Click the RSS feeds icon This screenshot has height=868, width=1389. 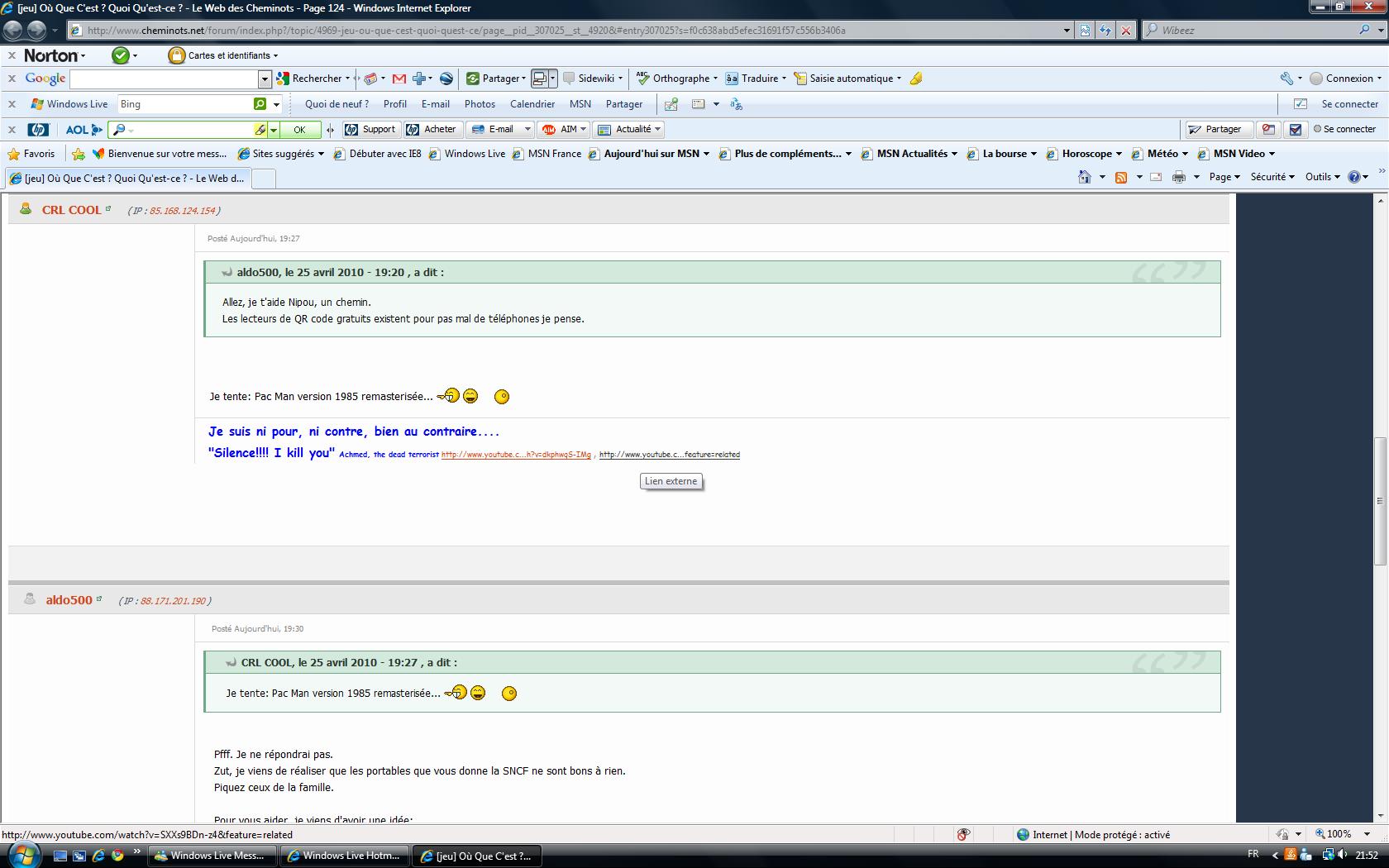pyautogui.click(x=1121, y=177)
